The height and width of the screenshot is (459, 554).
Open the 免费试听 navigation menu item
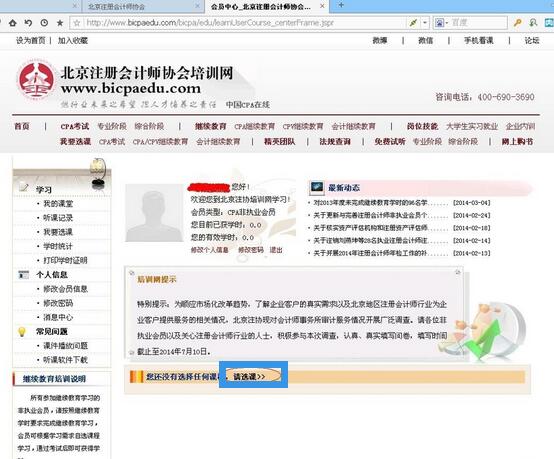(390, 142)
